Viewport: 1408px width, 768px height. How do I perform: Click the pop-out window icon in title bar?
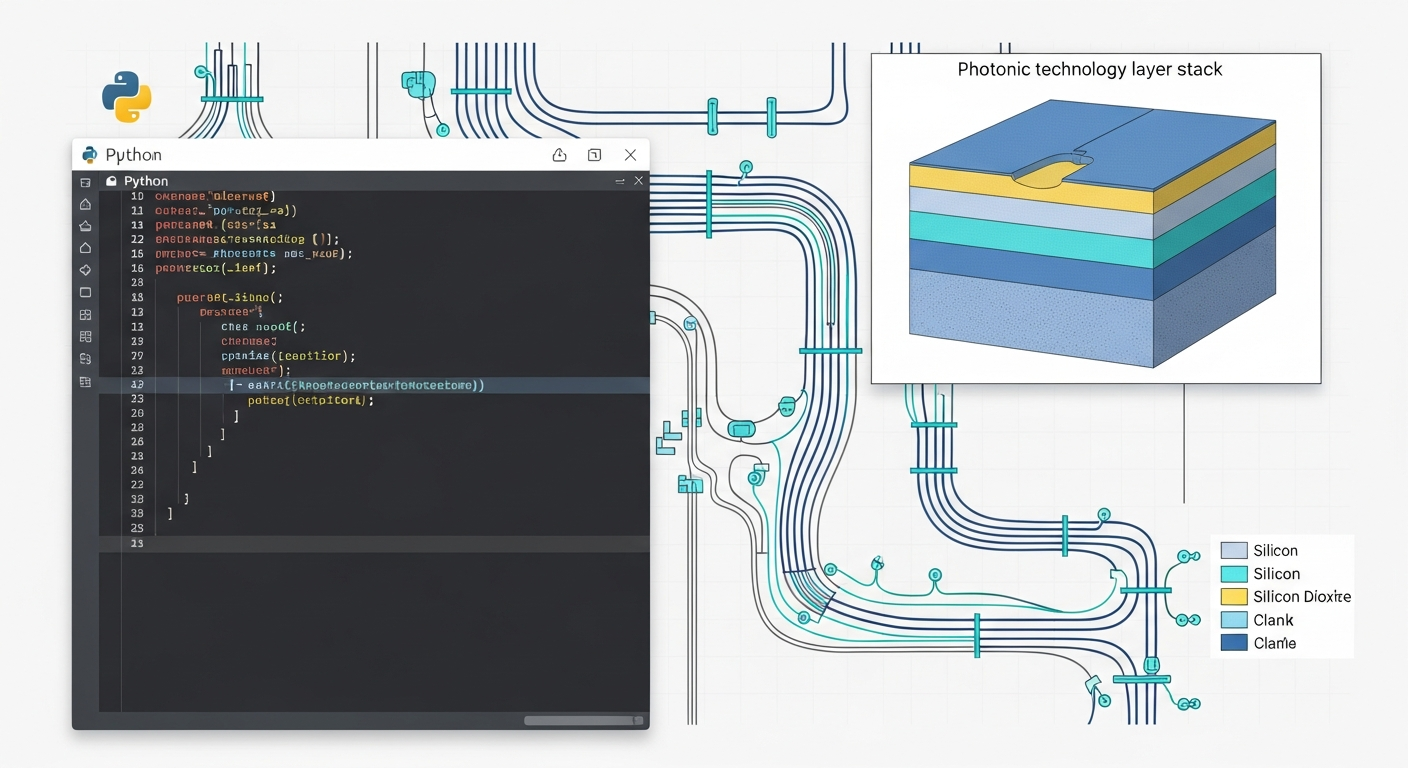pyautogui.click(x=594, y=155)
